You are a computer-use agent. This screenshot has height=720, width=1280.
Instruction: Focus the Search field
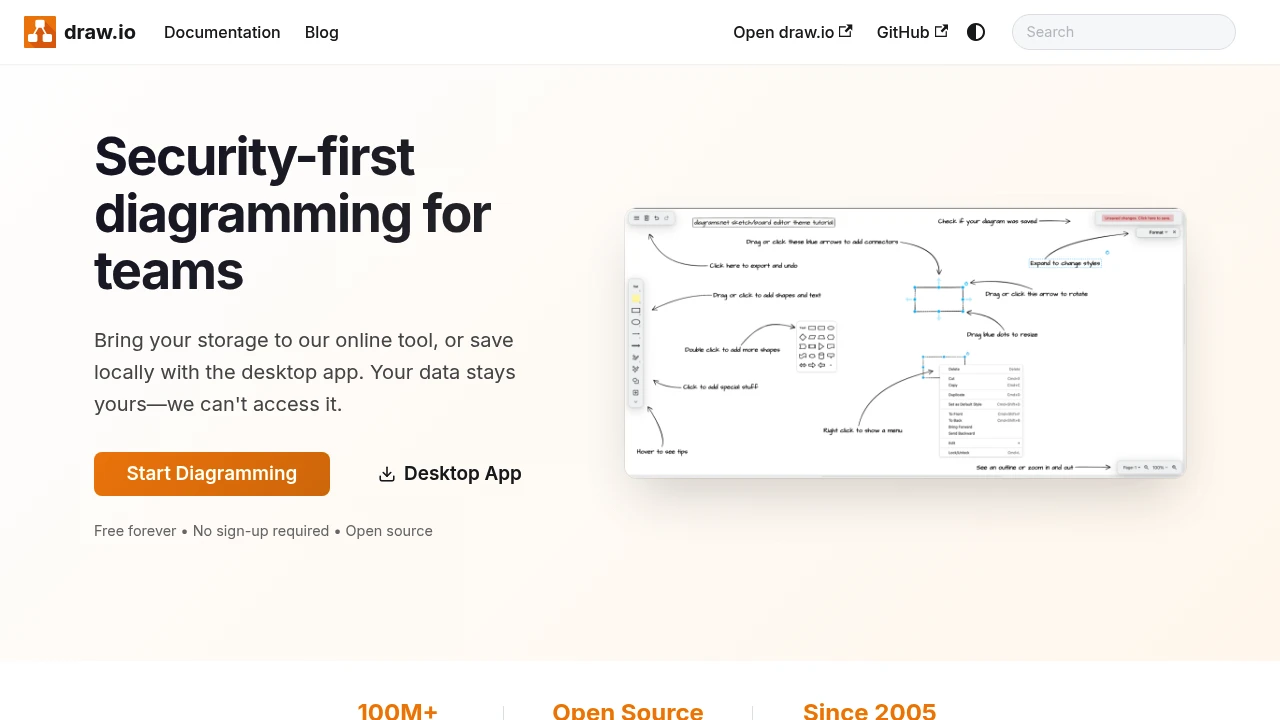1124,32
